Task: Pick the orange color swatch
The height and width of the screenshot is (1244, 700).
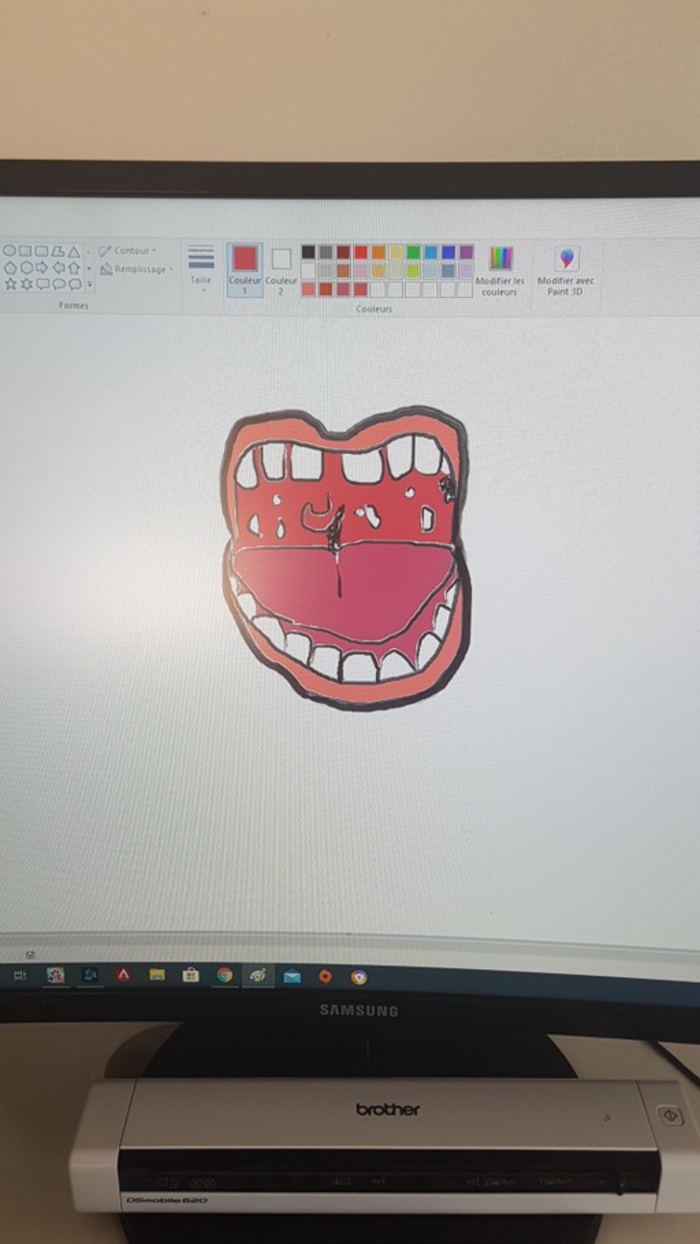Action: [378, 252]
